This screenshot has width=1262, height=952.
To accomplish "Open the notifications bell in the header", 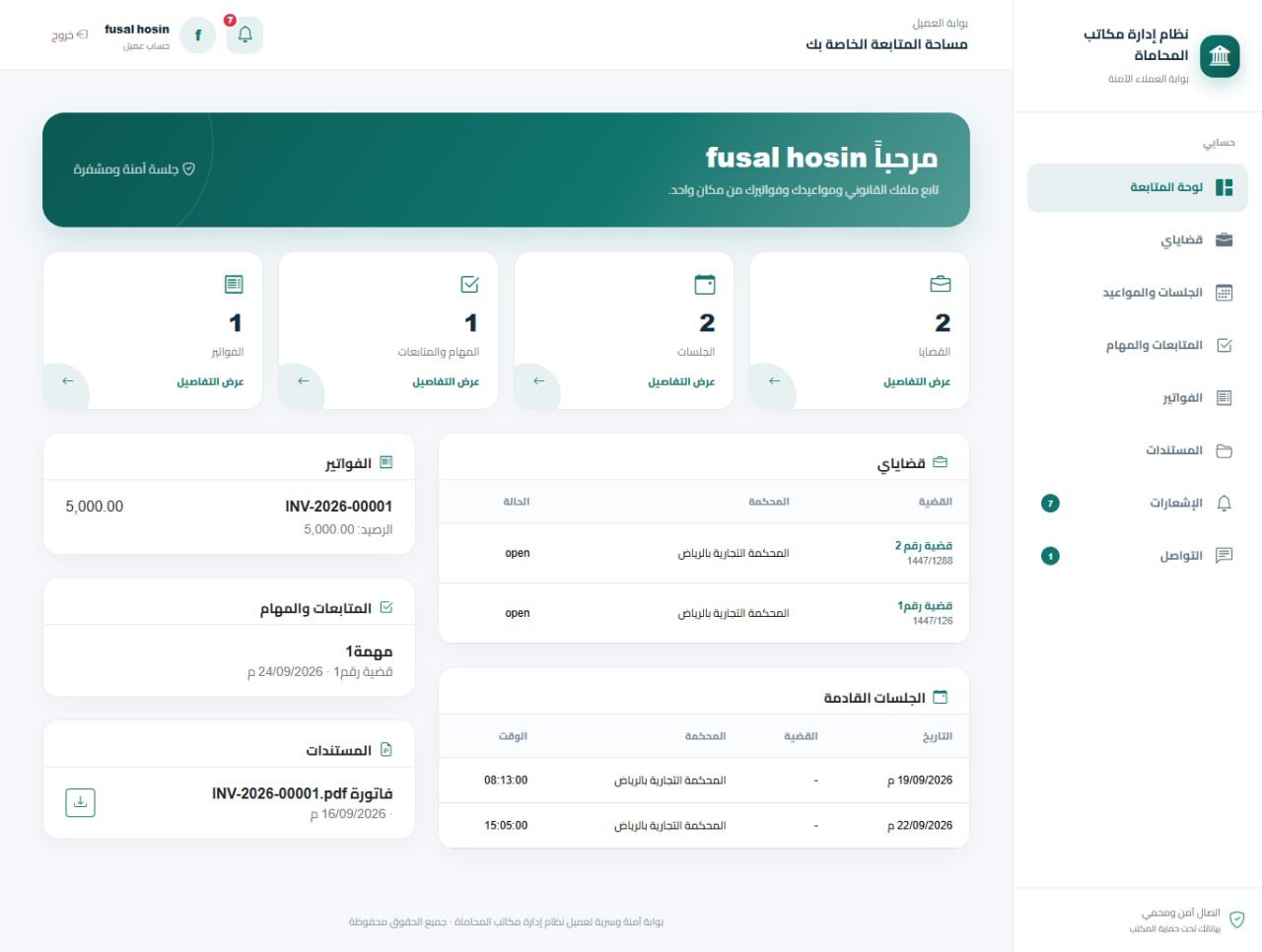I will pos(245,35).
